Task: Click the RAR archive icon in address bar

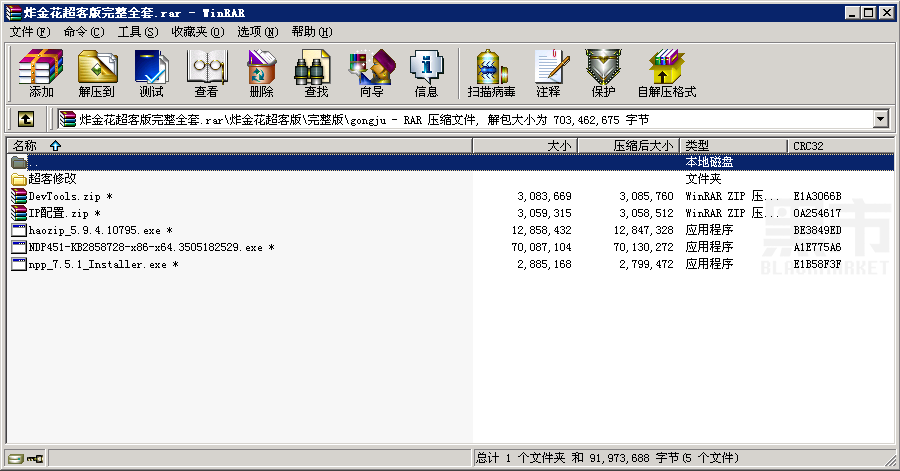Action: (x=67, y=119)
